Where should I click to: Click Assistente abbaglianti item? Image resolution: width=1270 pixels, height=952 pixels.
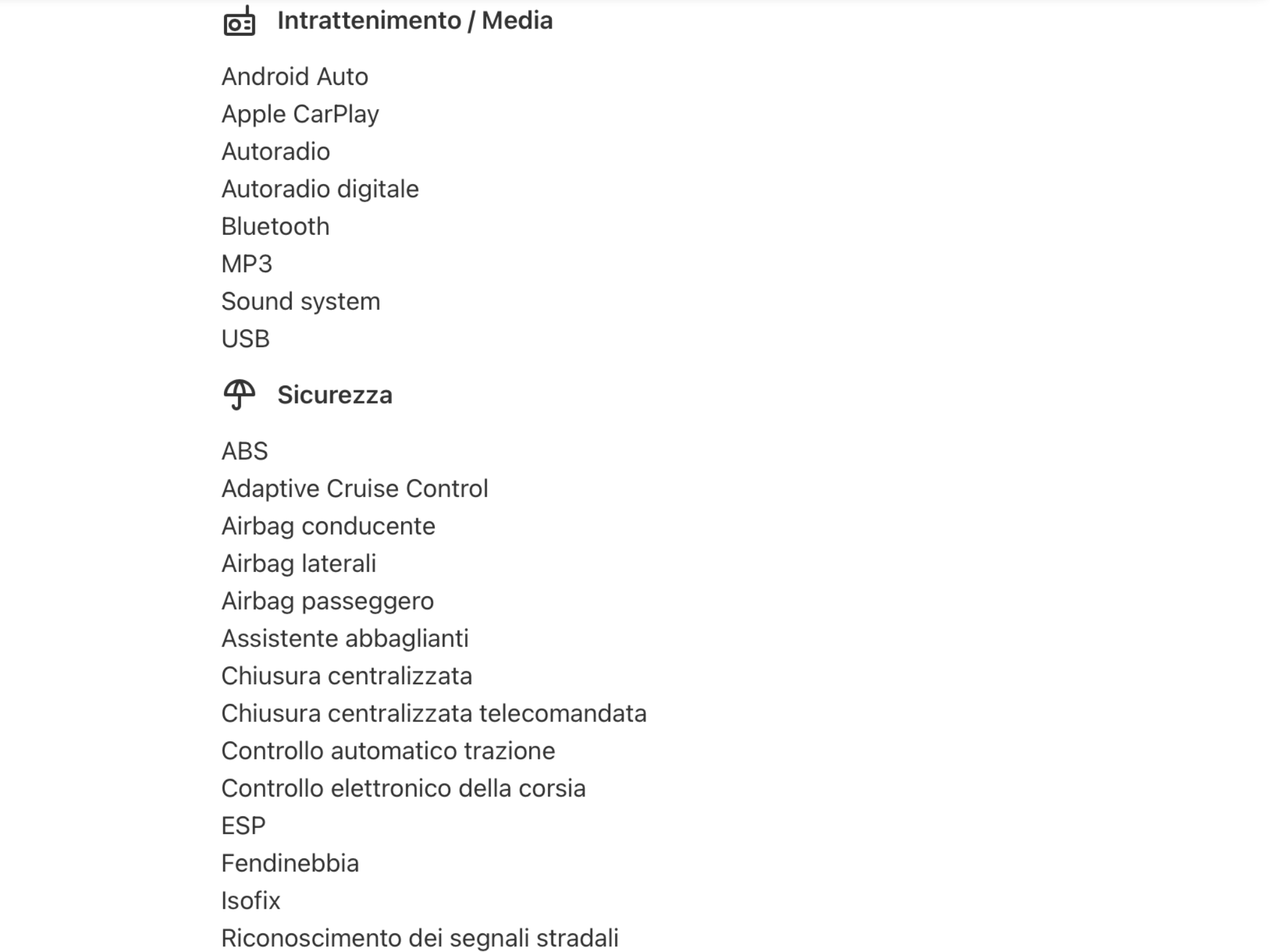[x=345, y=639]
